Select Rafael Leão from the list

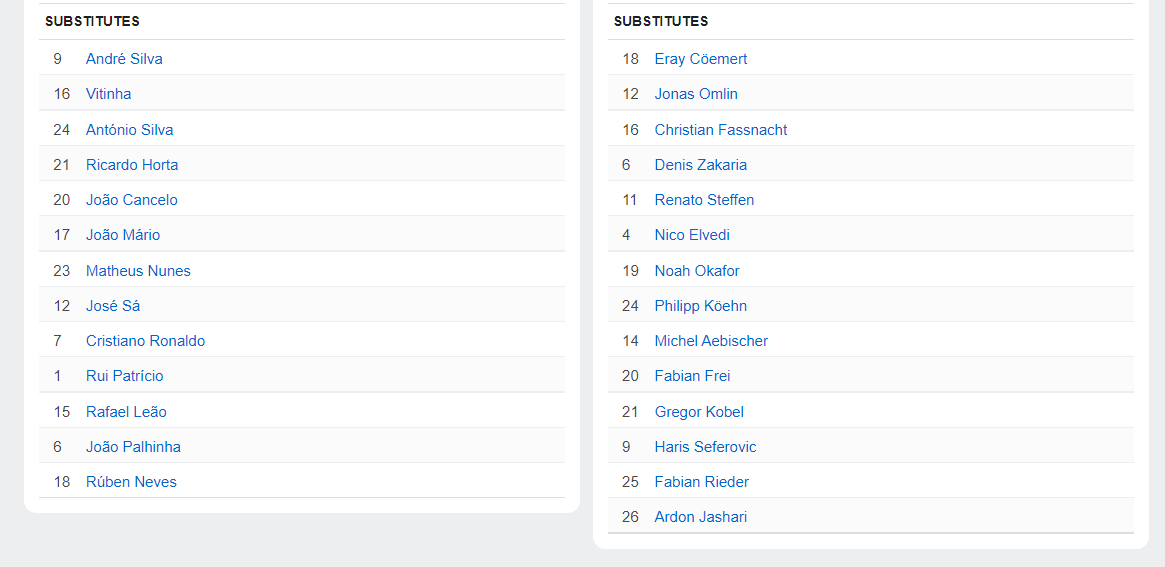click(x=126, y=412)
